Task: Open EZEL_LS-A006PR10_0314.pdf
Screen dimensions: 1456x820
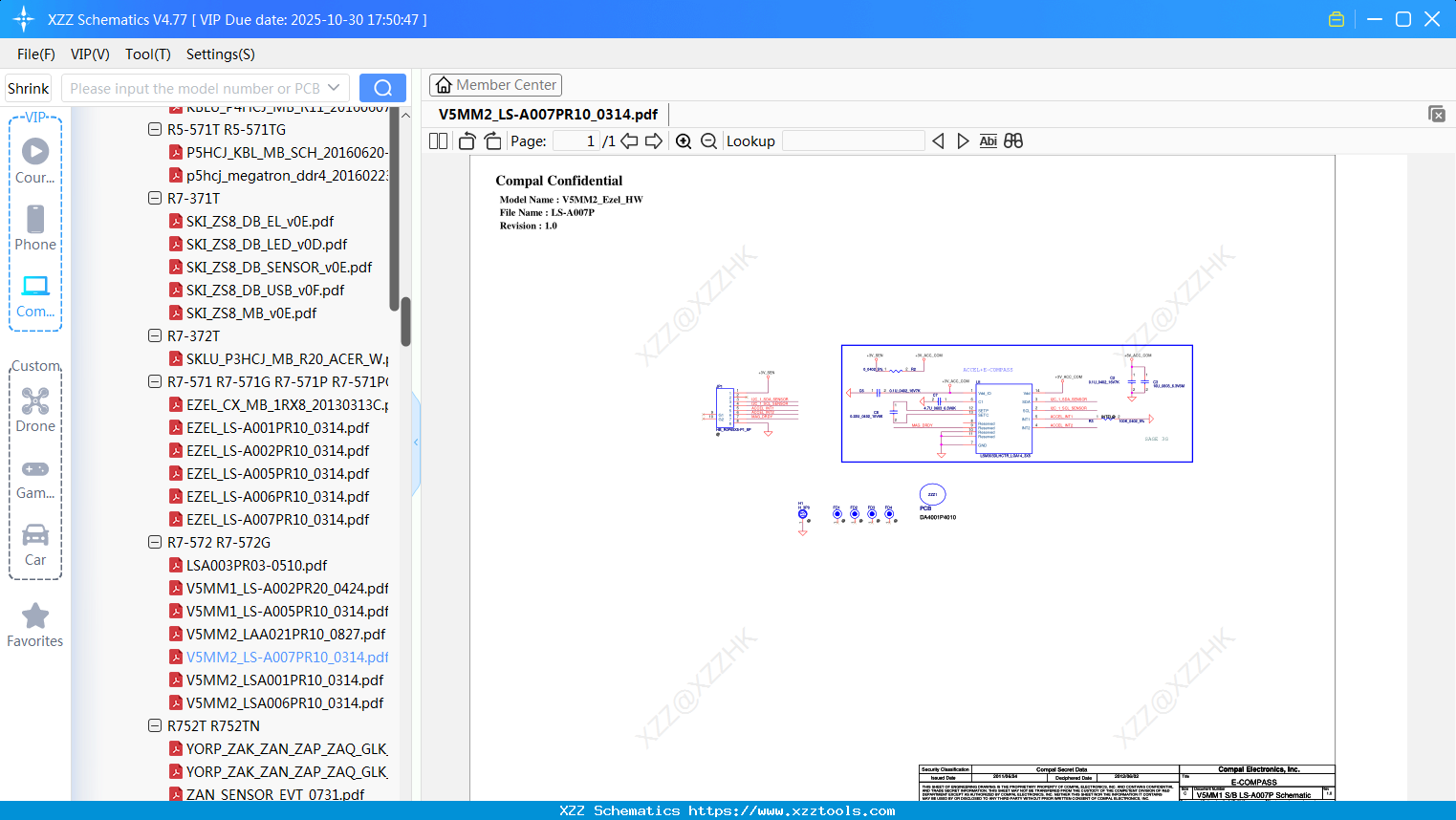Action: click(x=277, y=496)
